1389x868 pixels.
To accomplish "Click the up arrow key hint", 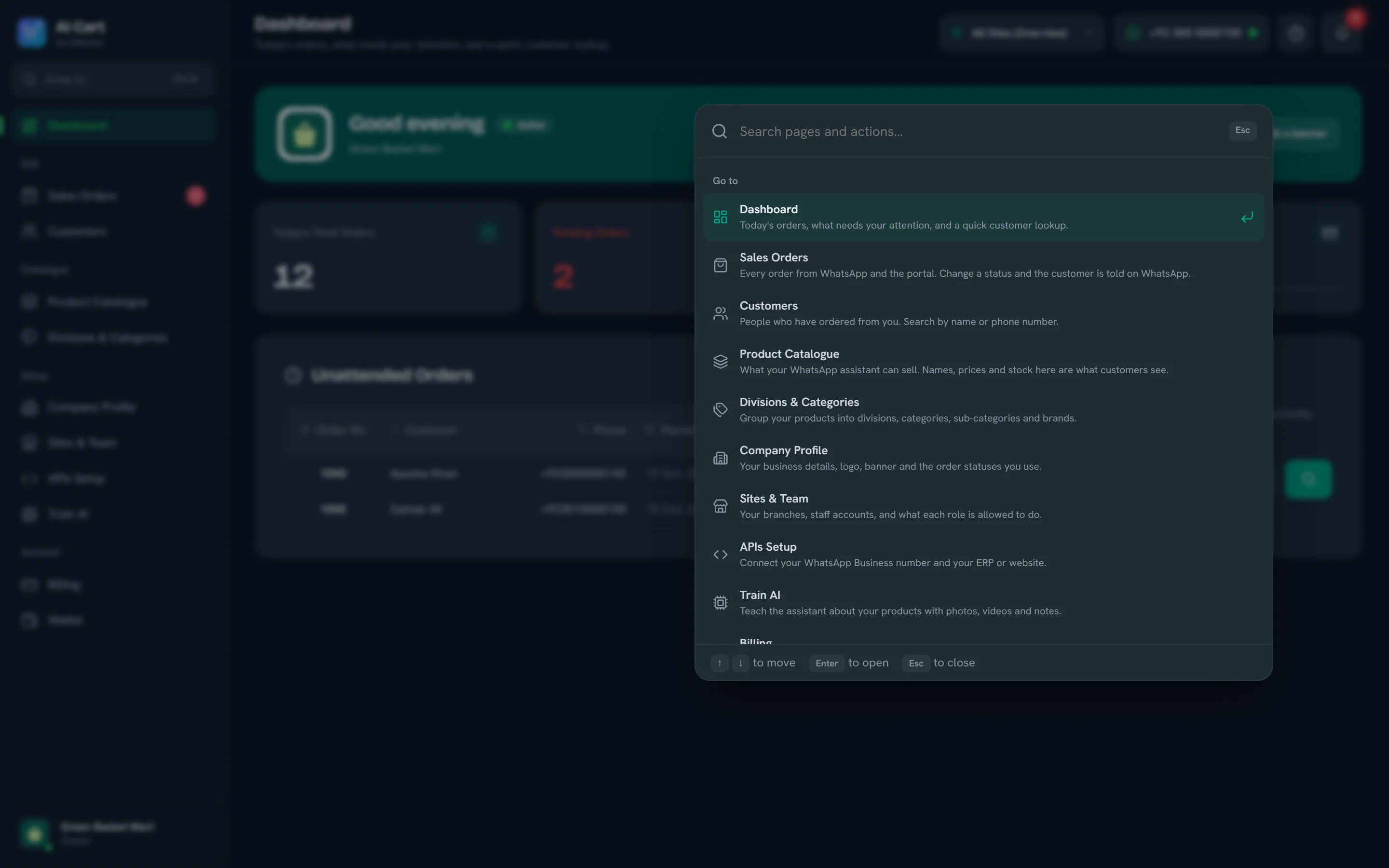I will click(719, 663).
